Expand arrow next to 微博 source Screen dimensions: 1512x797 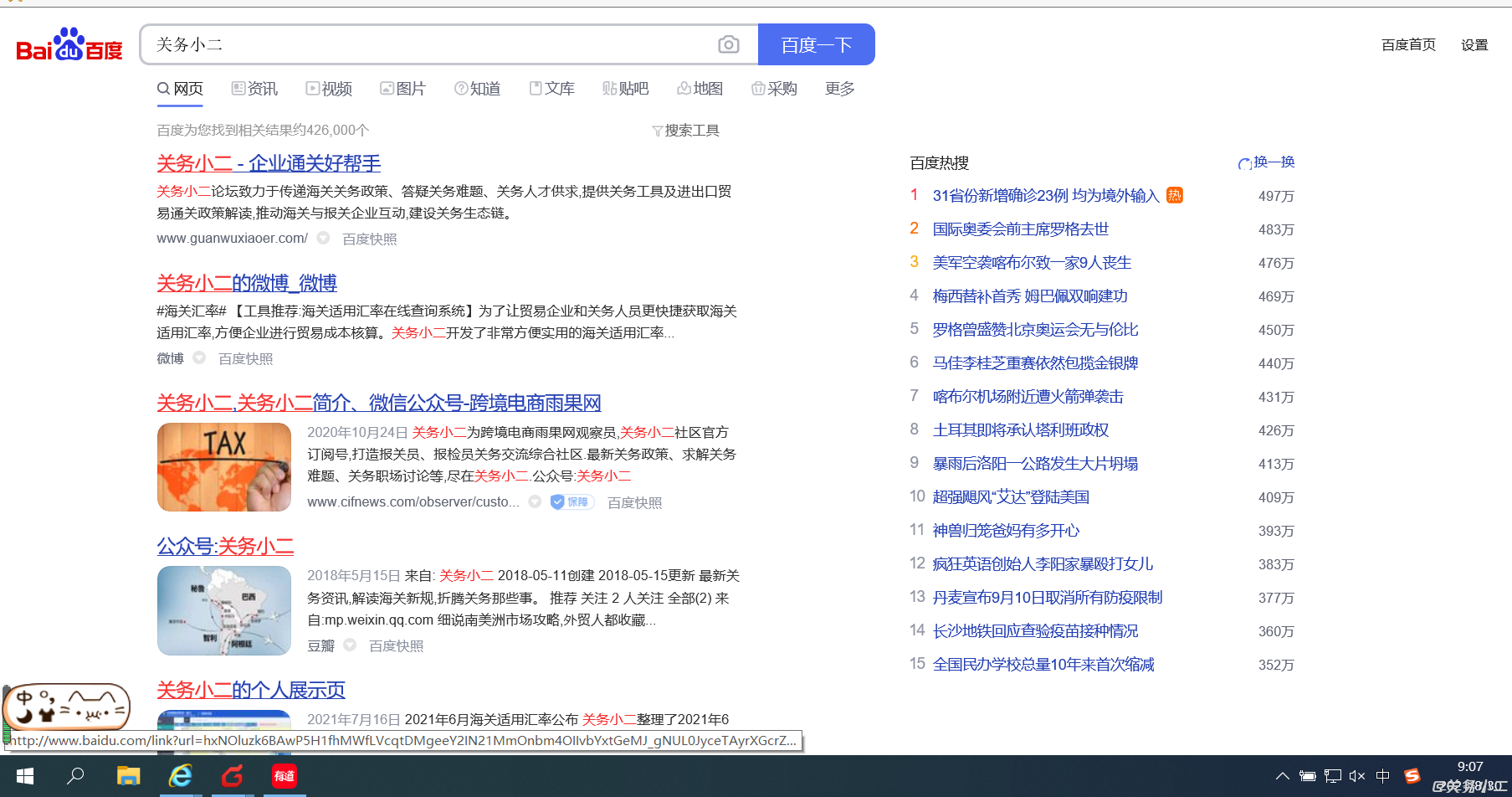[x=199, y=357]
